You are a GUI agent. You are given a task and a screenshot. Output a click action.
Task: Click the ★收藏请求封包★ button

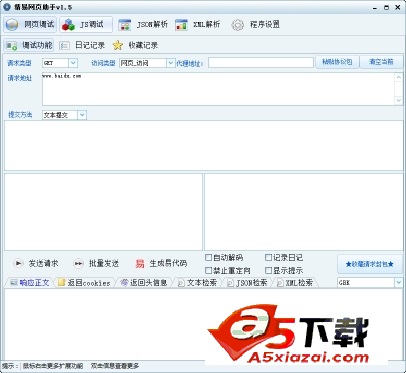tap(370, 264)
